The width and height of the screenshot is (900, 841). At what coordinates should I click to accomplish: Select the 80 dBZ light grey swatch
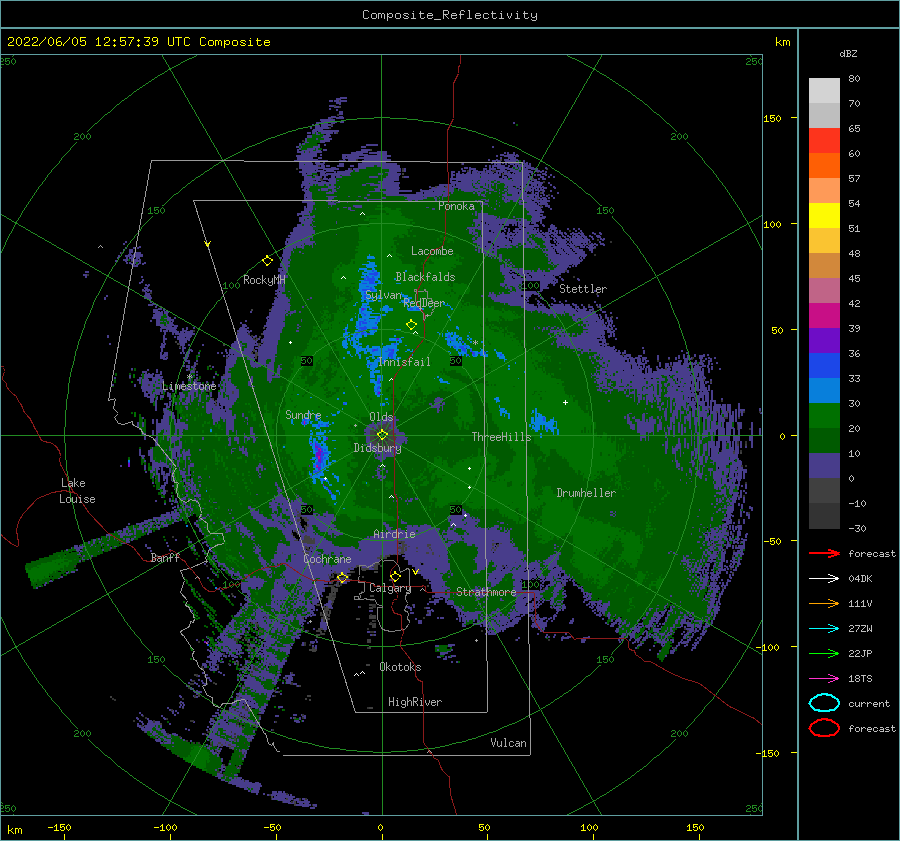[x=824, y=91]
